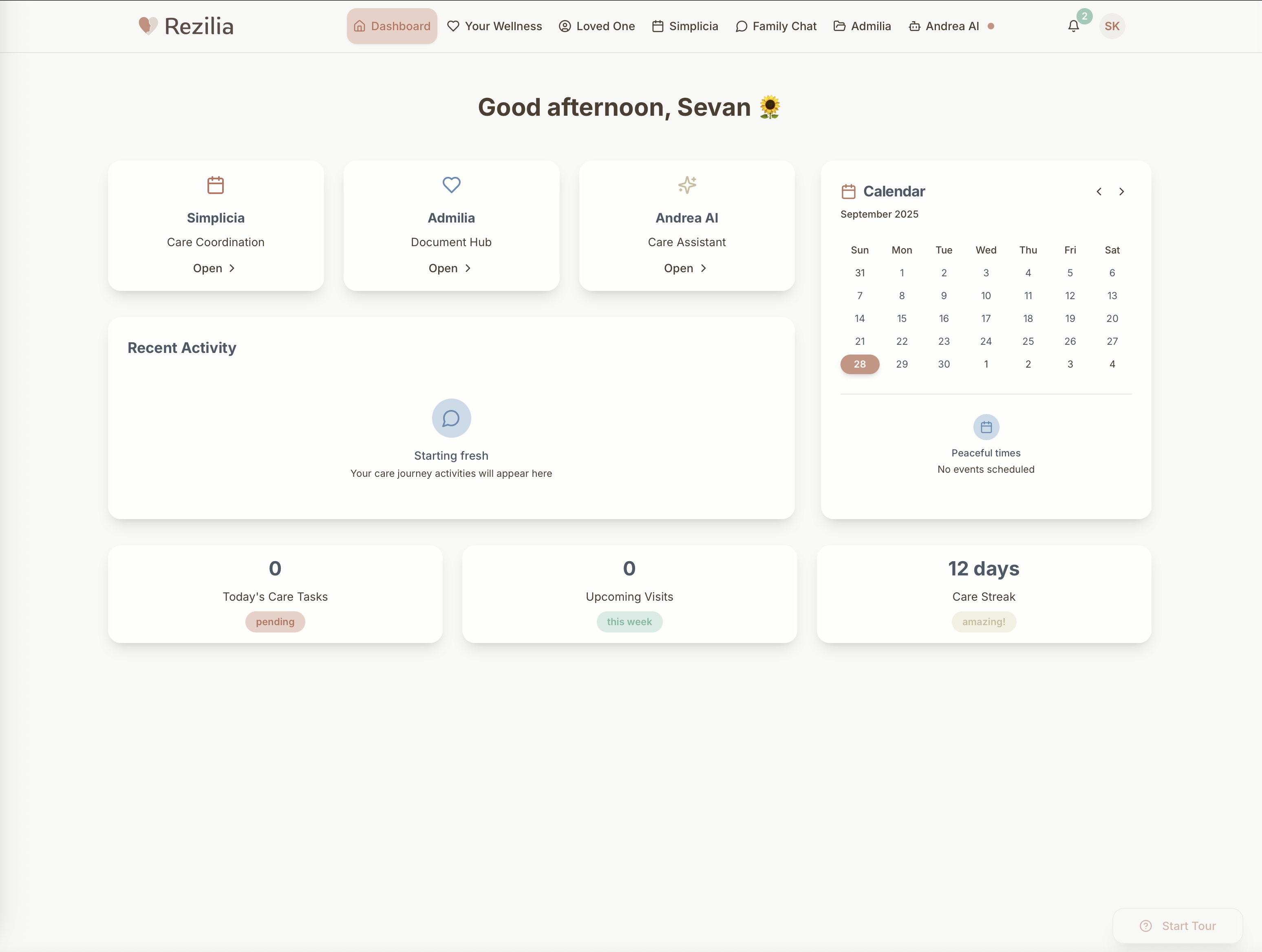Click the Recent Activity chat bubble icon
Screen dimensions: 1262x952
coord(451,418)
